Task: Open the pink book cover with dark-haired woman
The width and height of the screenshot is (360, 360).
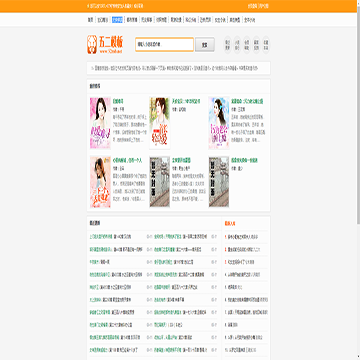Action: coord(100,123)
